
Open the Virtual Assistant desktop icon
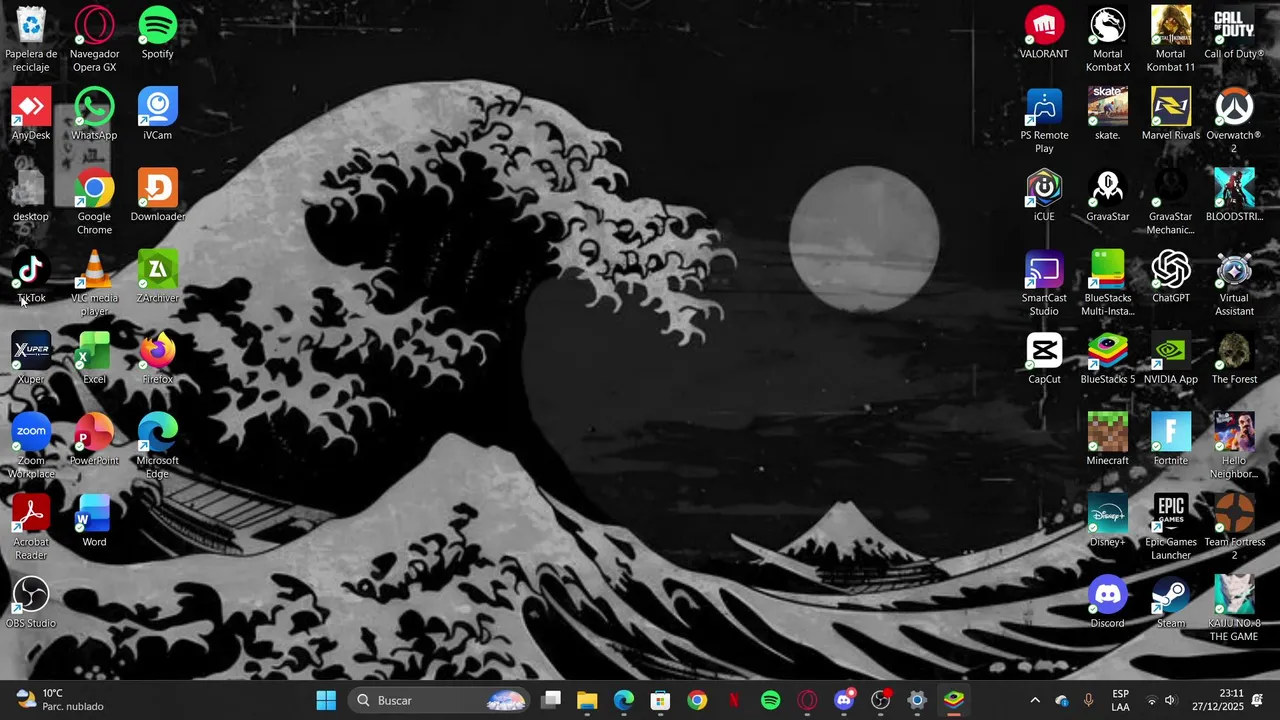(x=1234, y=283)
